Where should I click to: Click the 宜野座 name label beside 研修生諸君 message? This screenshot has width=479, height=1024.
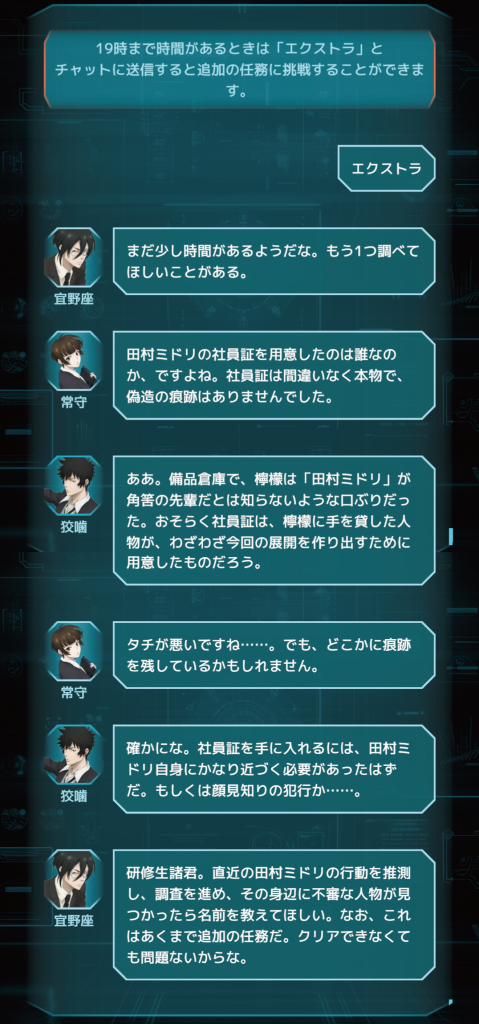click(73, 921)
